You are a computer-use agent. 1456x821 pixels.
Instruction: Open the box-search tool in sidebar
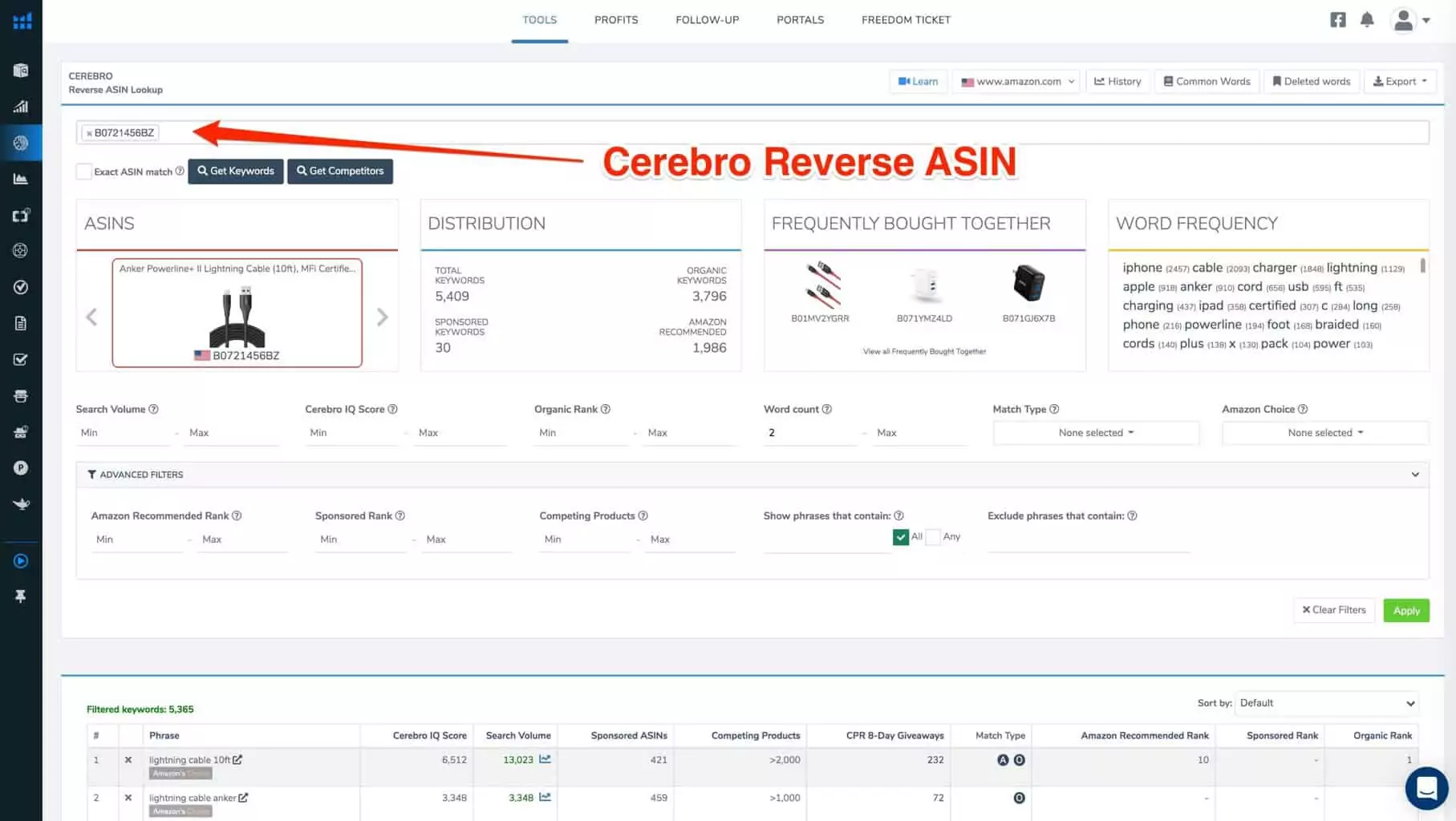pos(21,71)
